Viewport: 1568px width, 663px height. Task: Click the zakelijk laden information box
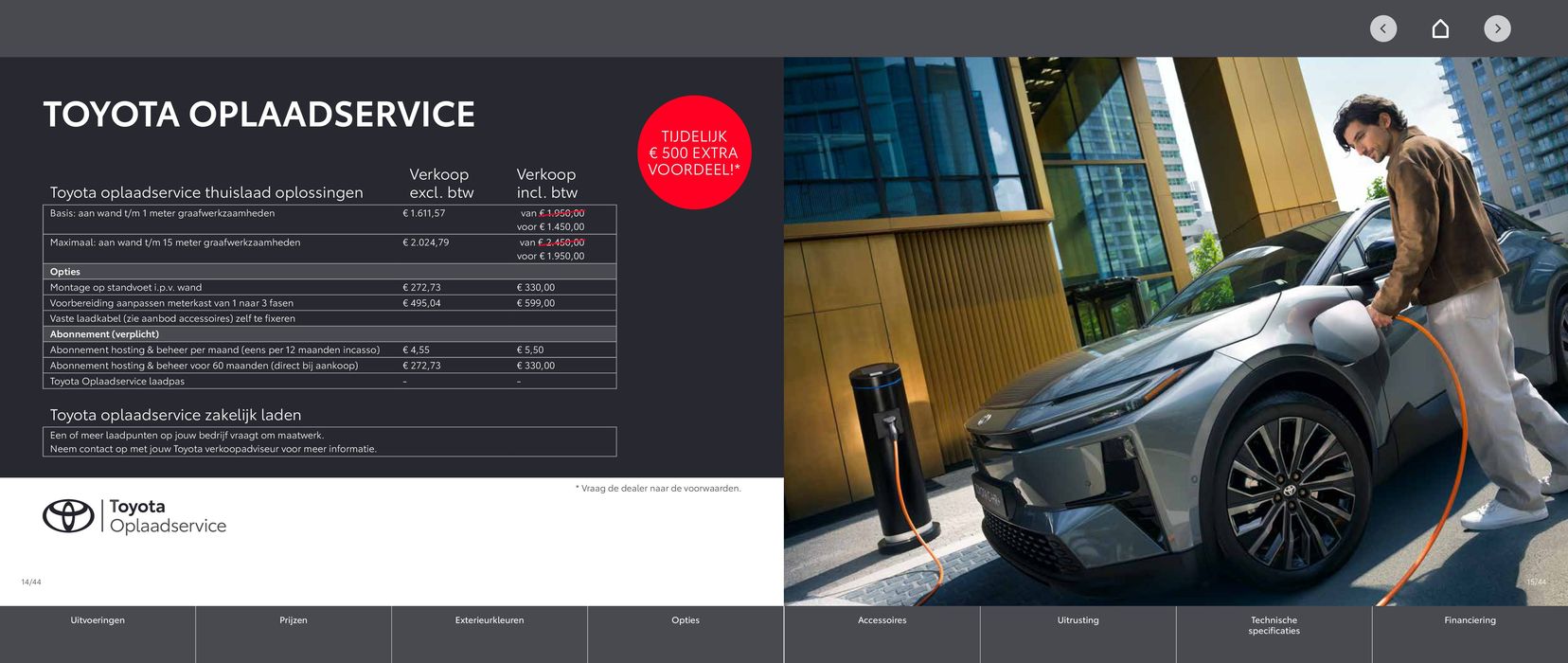(330, 442)
